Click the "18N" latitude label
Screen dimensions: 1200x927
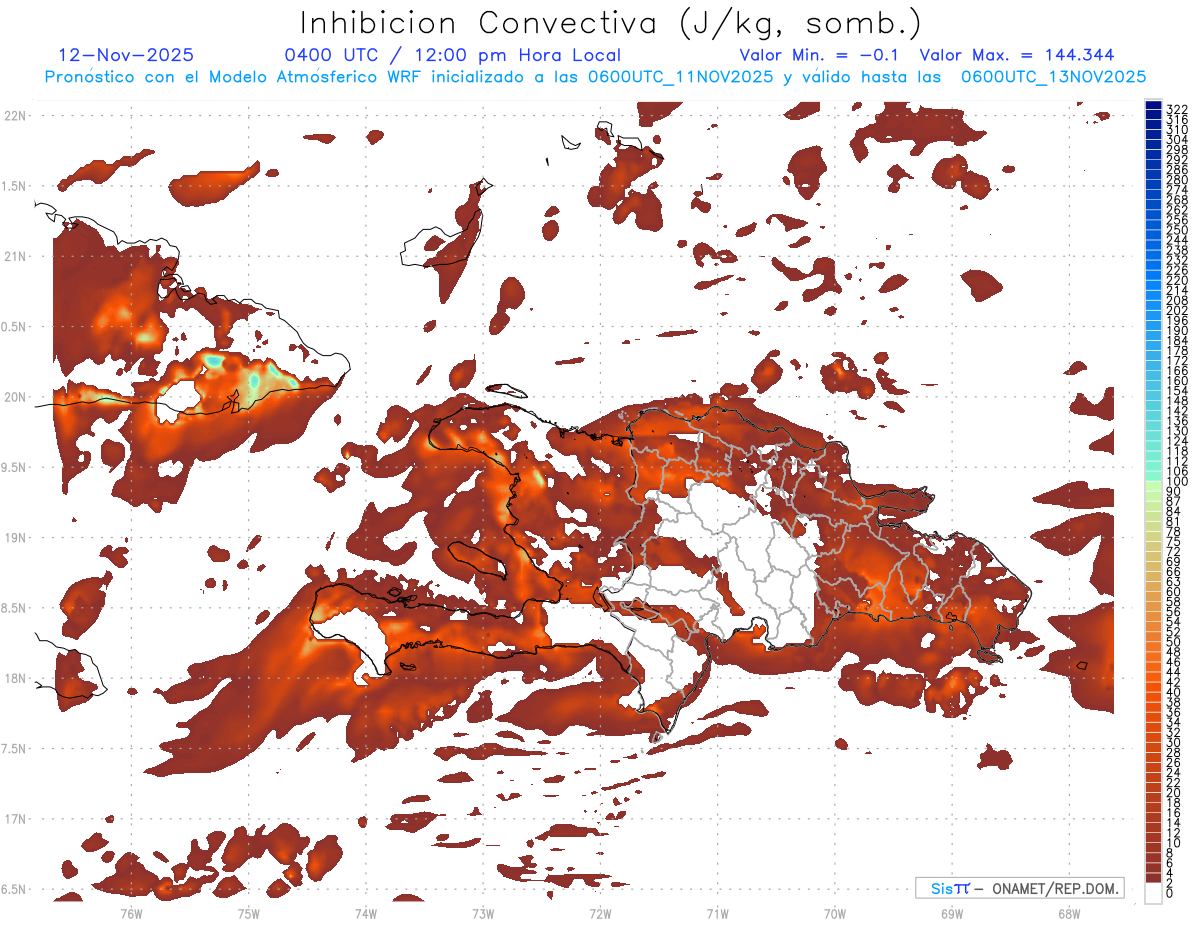[15, 678]
